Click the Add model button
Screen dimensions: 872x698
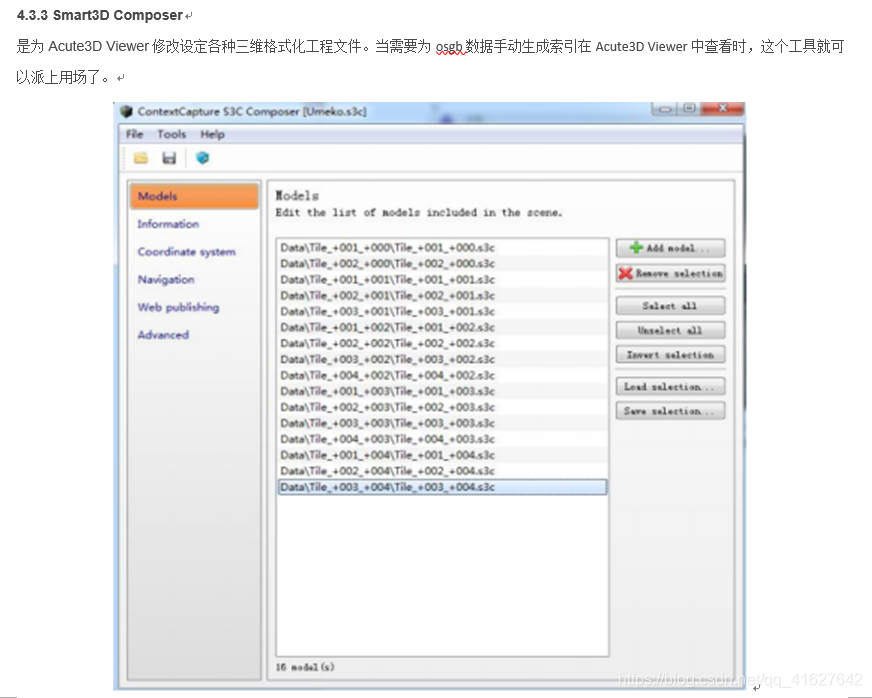click(670, 248)
